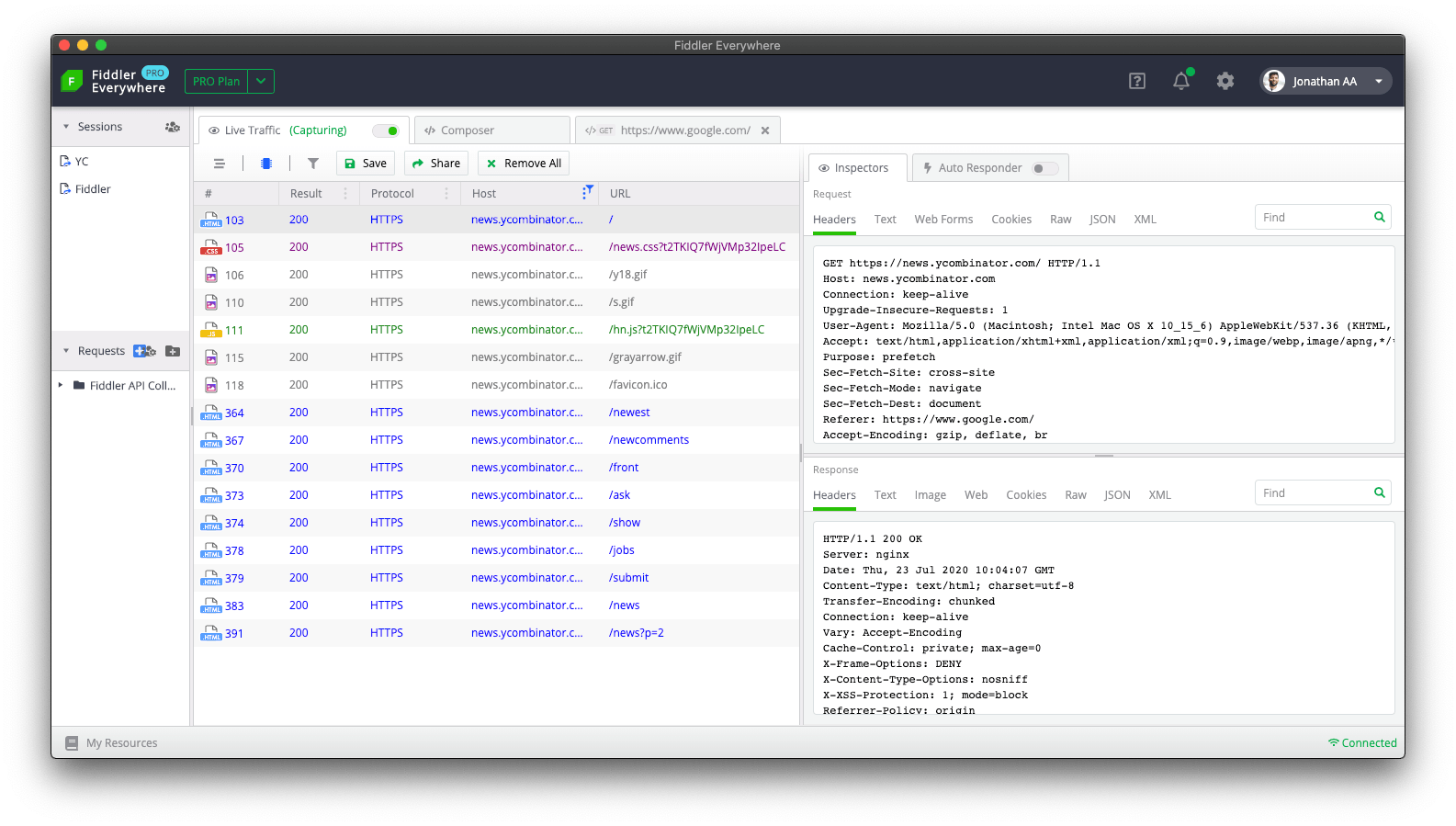
Task: Select the /jobs request row
Action: [x=496, y=550]
